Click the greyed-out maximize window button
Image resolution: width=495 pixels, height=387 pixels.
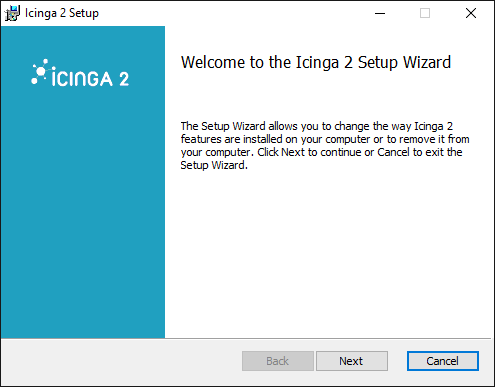[x=425, y=13]
